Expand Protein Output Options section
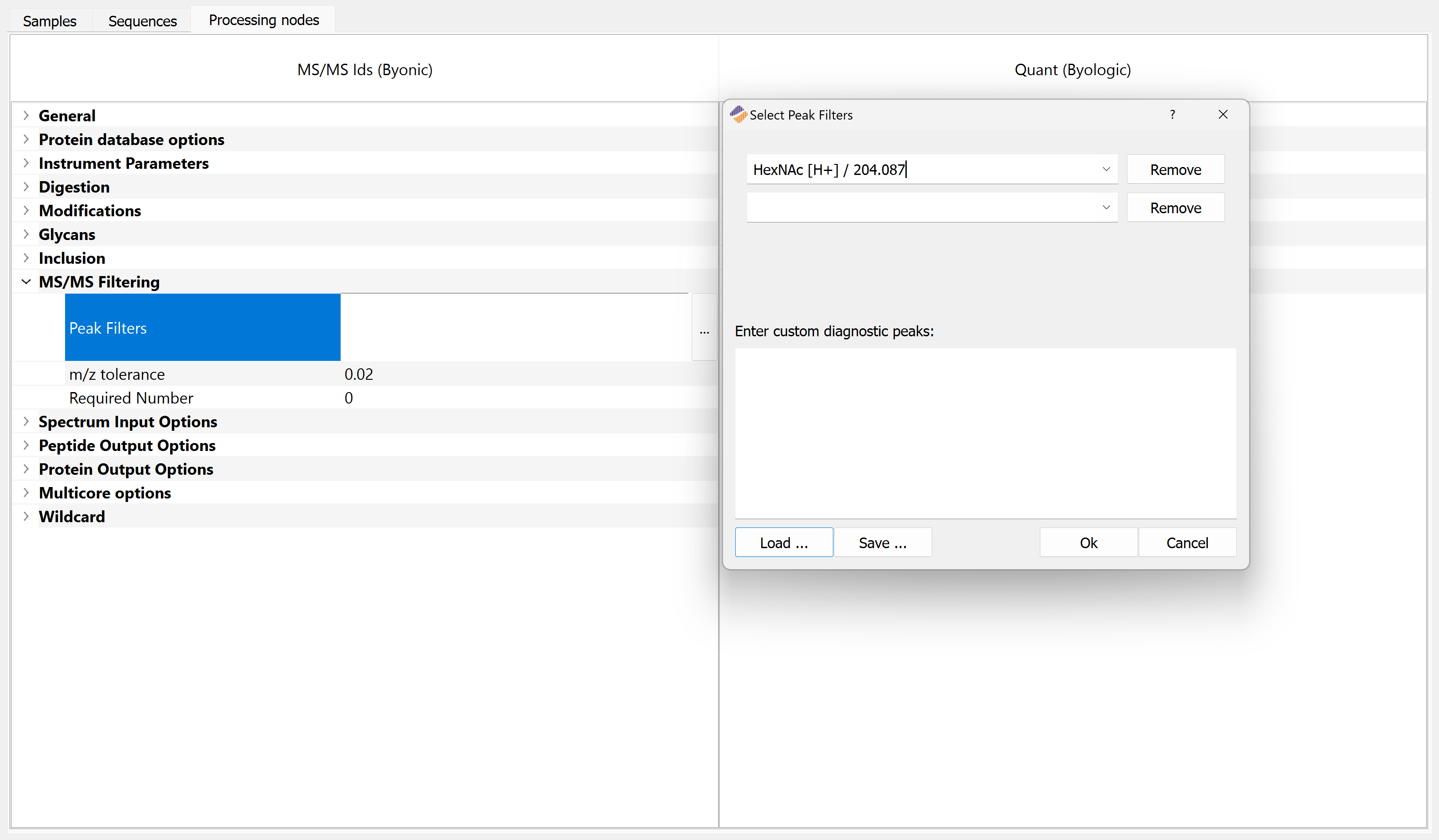Image resolution: width=1439 pixels, height=840 pixels. (26, 469)
